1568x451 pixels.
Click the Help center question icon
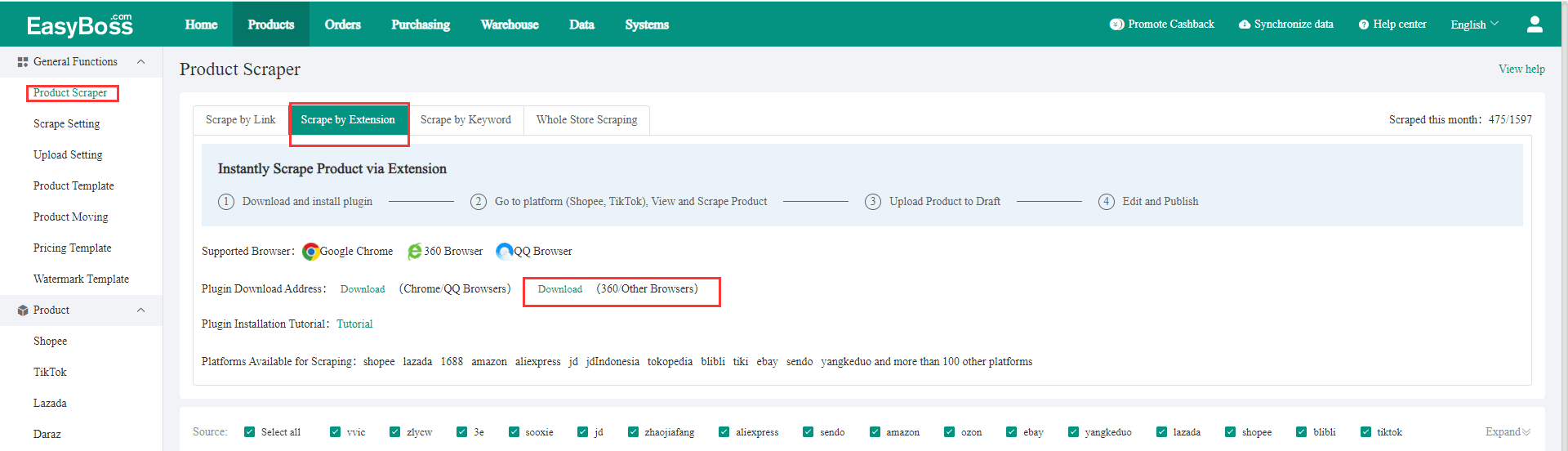1364,25
